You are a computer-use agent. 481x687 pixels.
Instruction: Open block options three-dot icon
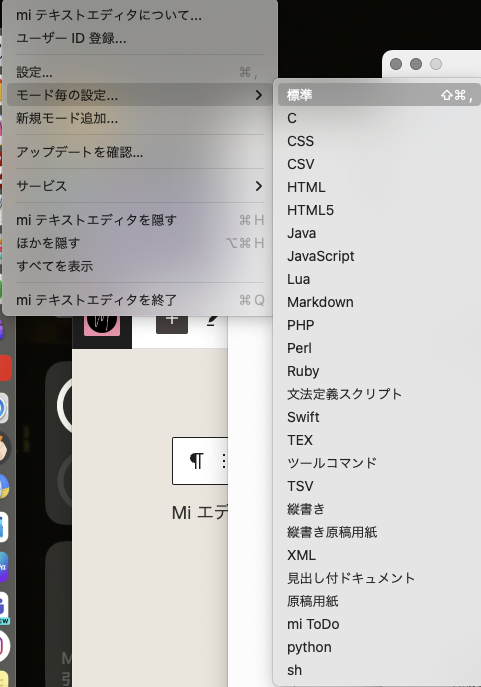223,461
